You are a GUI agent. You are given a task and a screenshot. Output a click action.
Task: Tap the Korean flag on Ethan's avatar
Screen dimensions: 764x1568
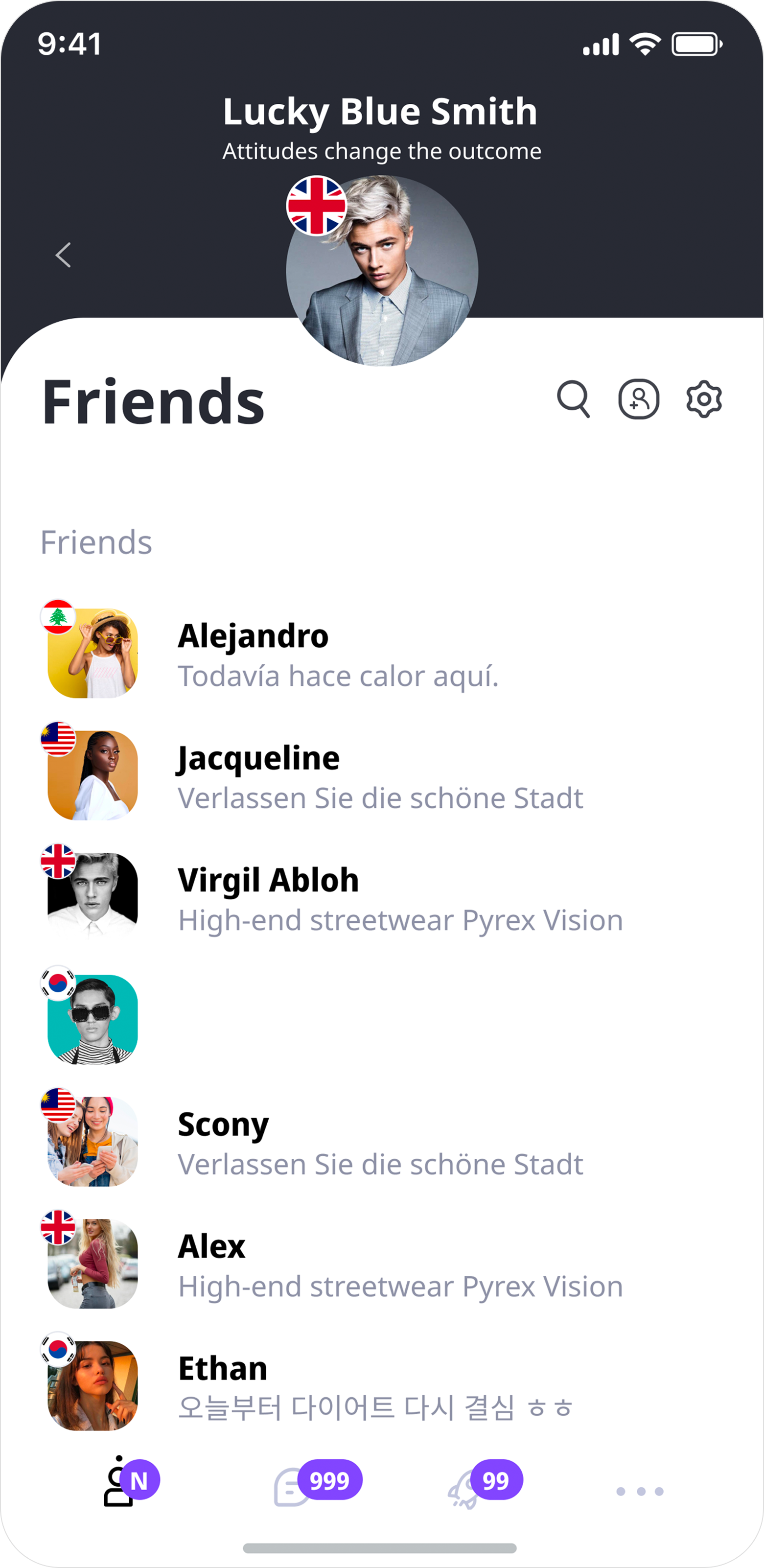(x=58, y=1350)
